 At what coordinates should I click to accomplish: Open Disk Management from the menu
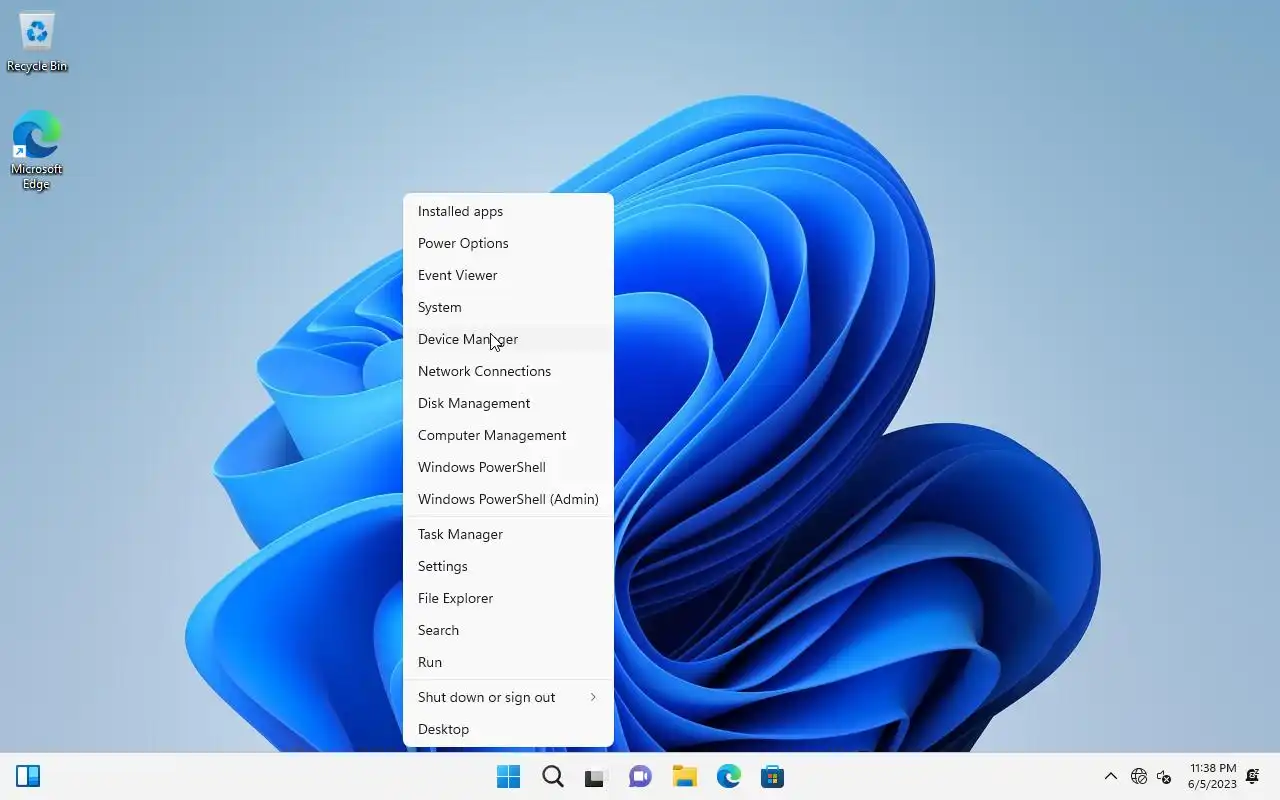point(508,403)
